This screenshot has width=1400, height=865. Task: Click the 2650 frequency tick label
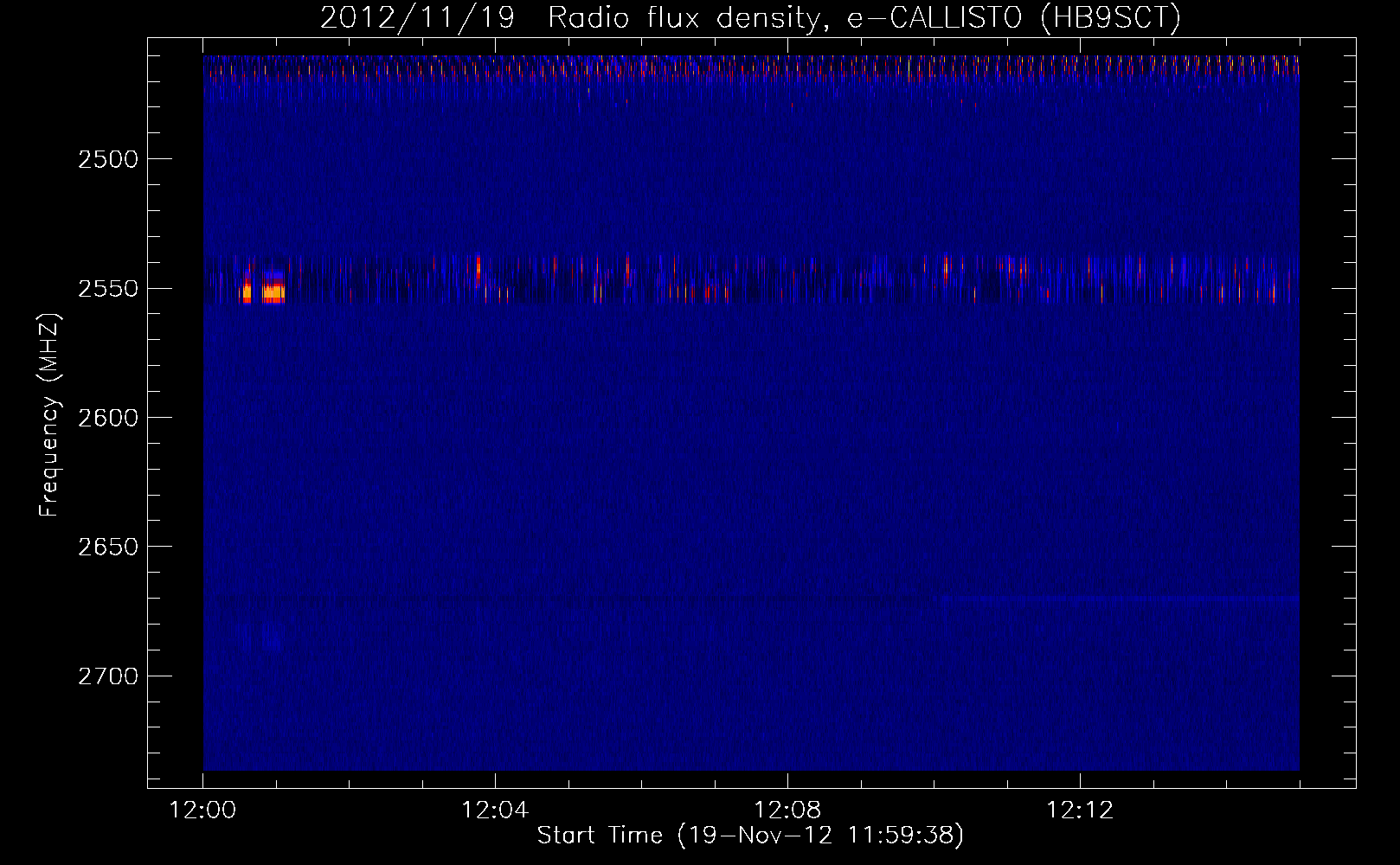tap(108, 547)
